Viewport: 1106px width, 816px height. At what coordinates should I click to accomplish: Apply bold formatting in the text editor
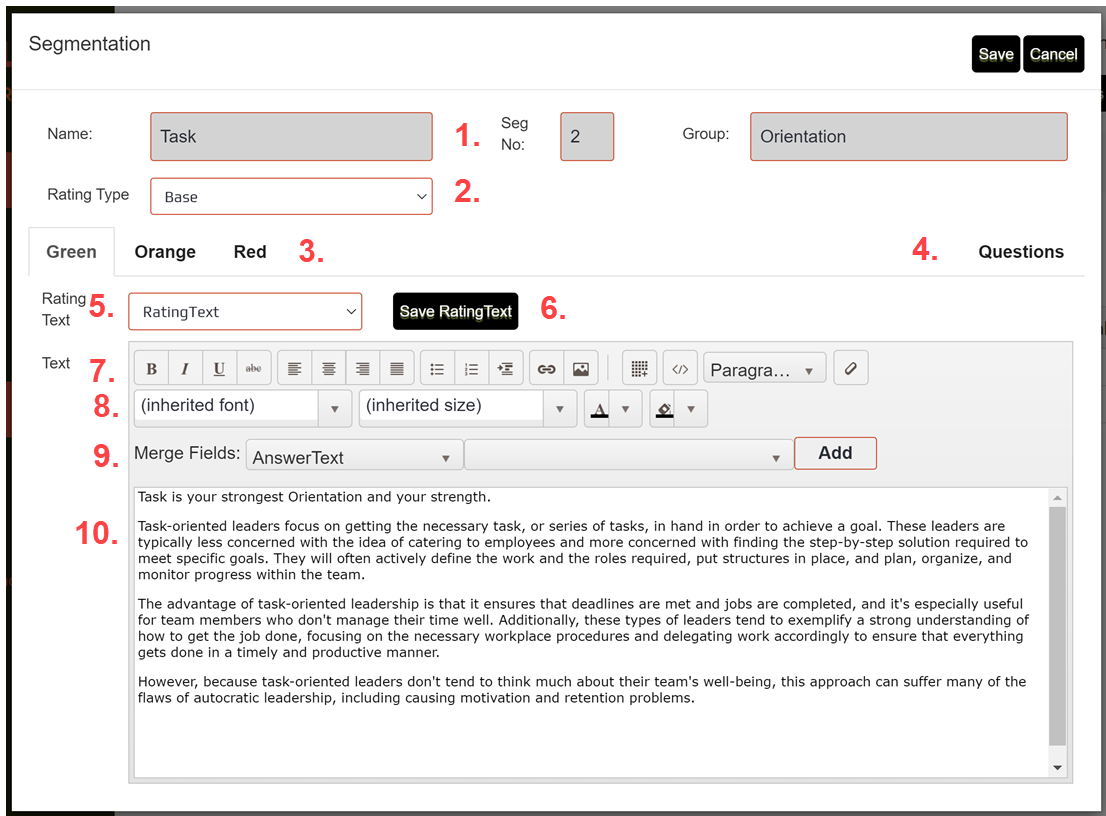tap(151, 368)
